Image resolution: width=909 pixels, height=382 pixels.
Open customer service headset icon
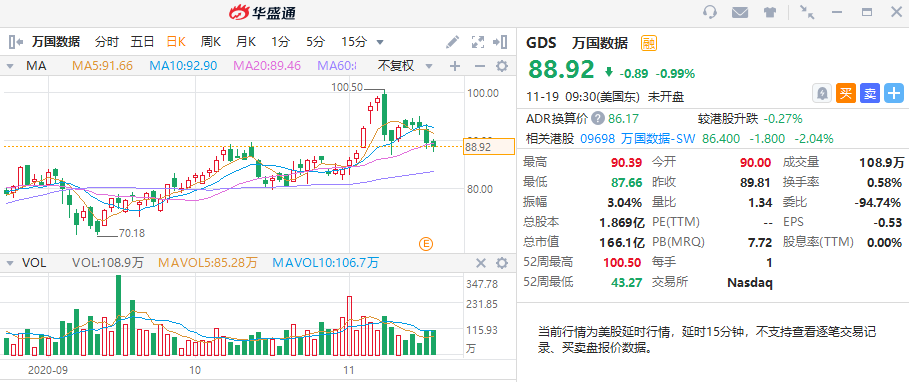(710, 12)
